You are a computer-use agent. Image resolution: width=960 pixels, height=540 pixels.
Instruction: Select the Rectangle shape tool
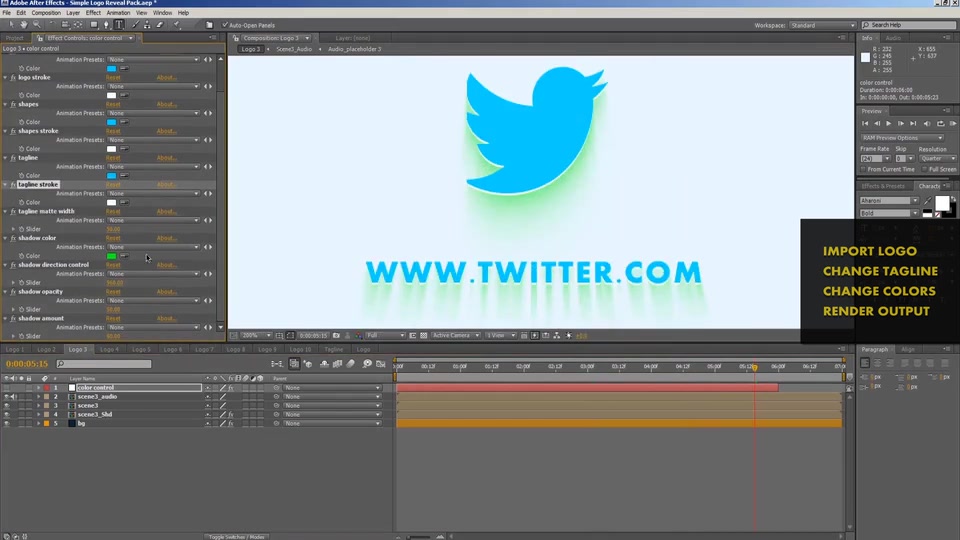[x=94, y=25]
